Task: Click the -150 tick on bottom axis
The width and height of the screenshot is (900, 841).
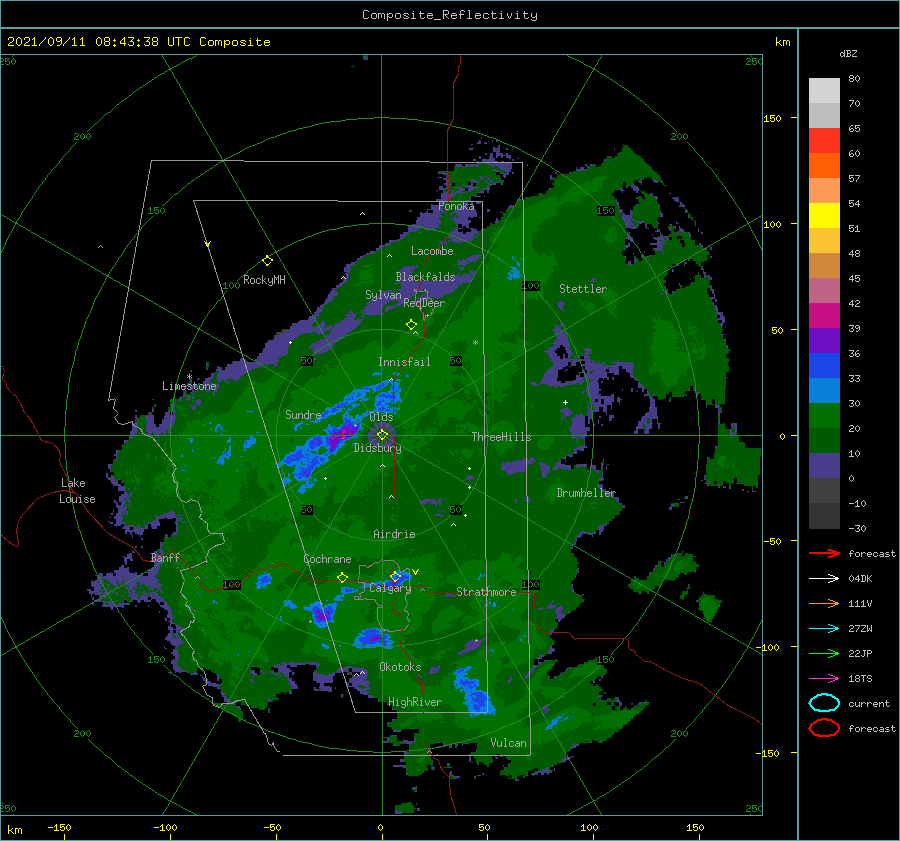Action: 59,827
